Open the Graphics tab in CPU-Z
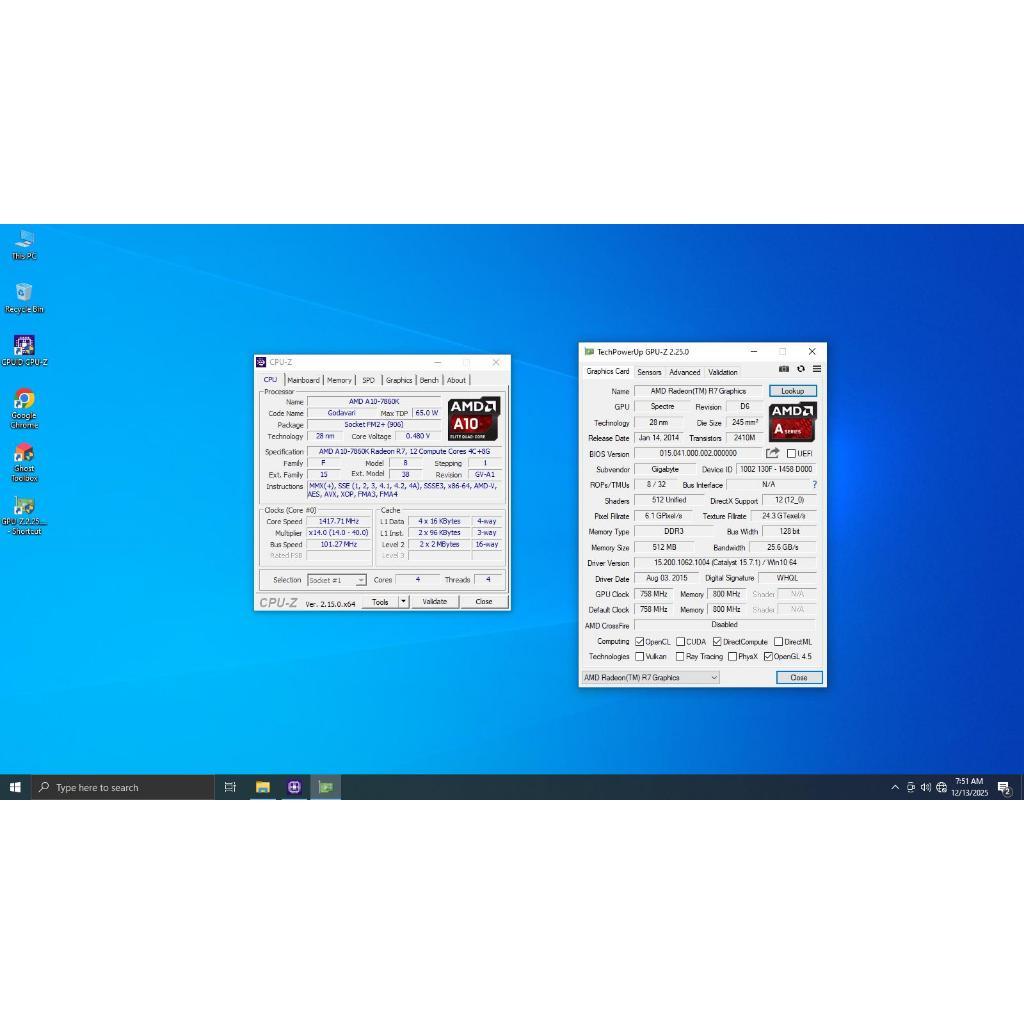 (x=399, y=380)
